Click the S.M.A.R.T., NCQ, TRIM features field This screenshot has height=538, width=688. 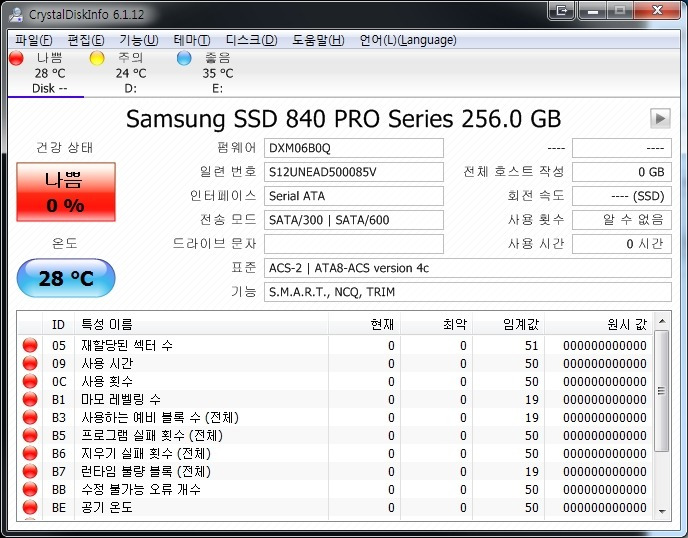468,292
